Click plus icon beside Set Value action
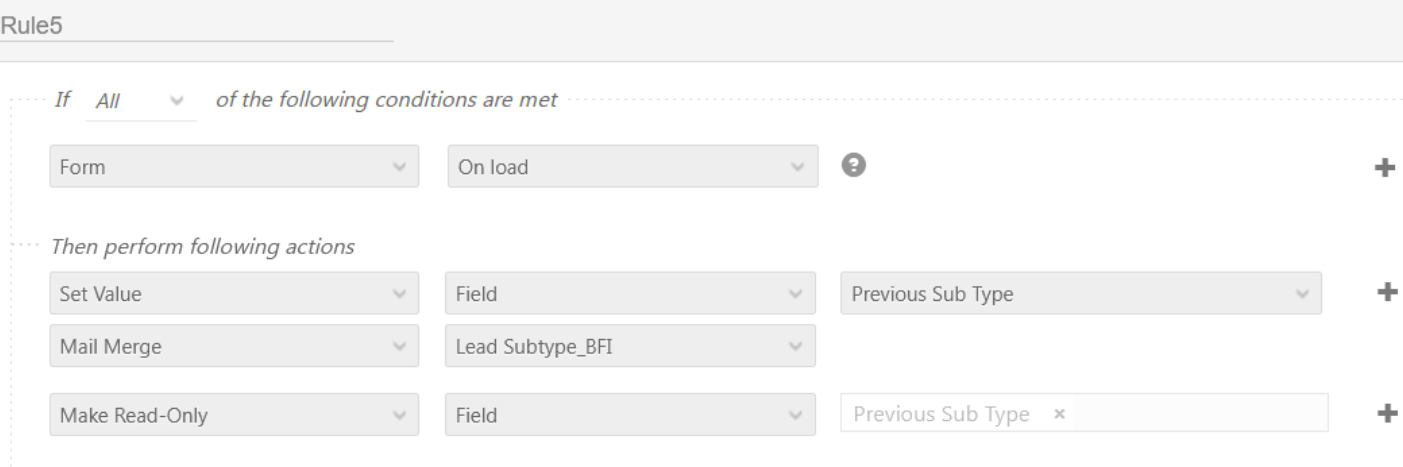This screenshot has width=1403, height=467. pos(1386,292)
